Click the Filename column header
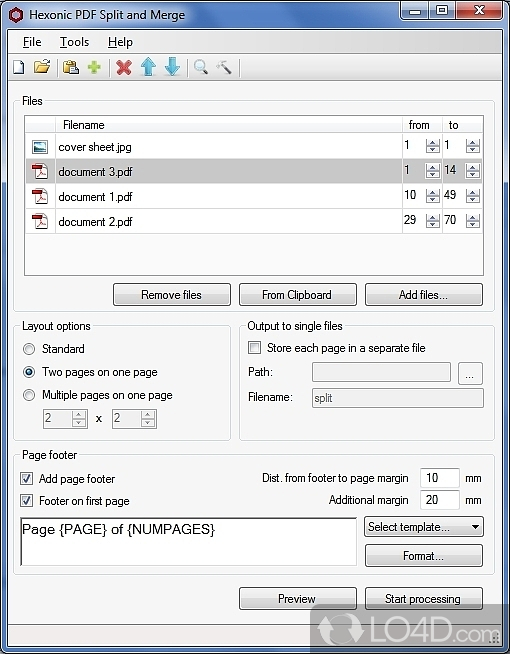510x654 pixels. click(x=229, y=125)
